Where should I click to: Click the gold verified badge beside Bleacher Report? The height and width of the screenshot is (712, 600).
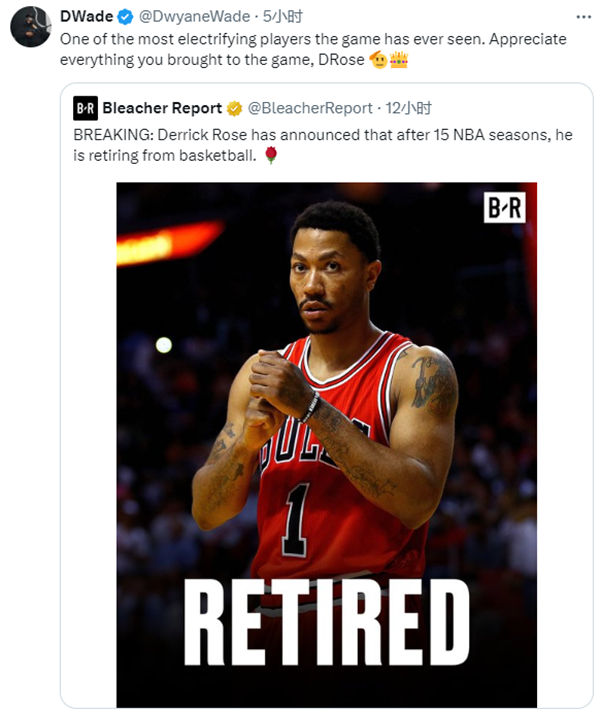(x=234, y=109)
